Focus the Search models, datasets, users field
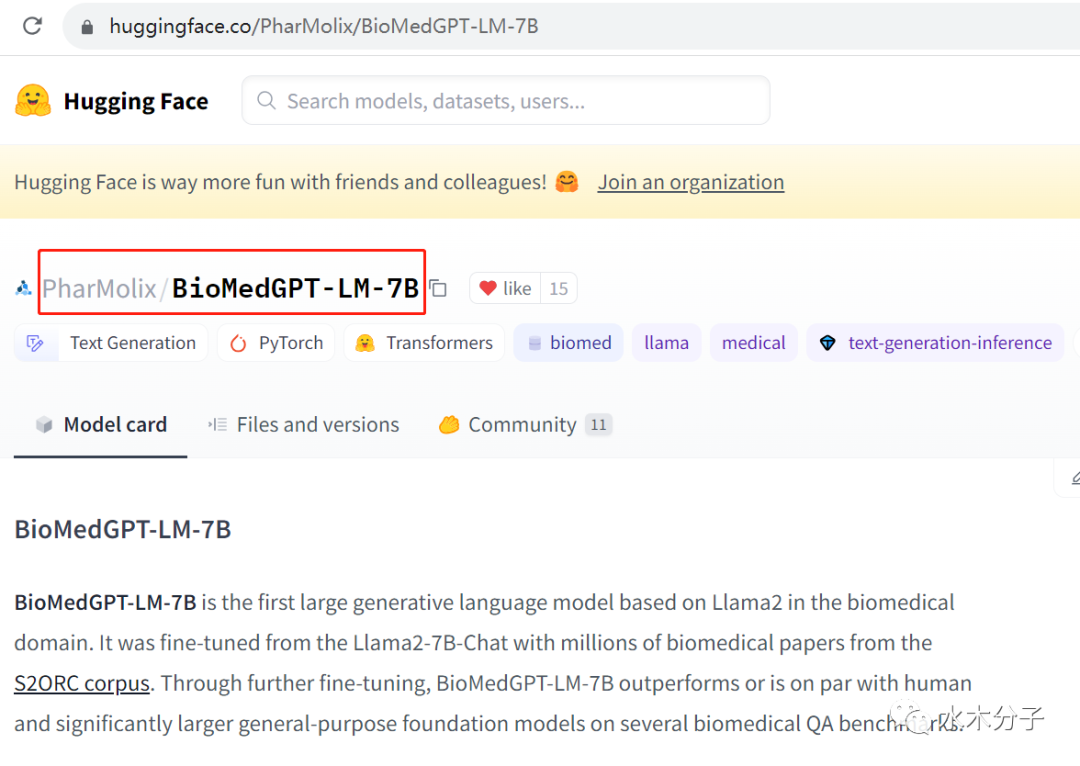This screenshot has height=766, width=1080. tap(506, 101)
